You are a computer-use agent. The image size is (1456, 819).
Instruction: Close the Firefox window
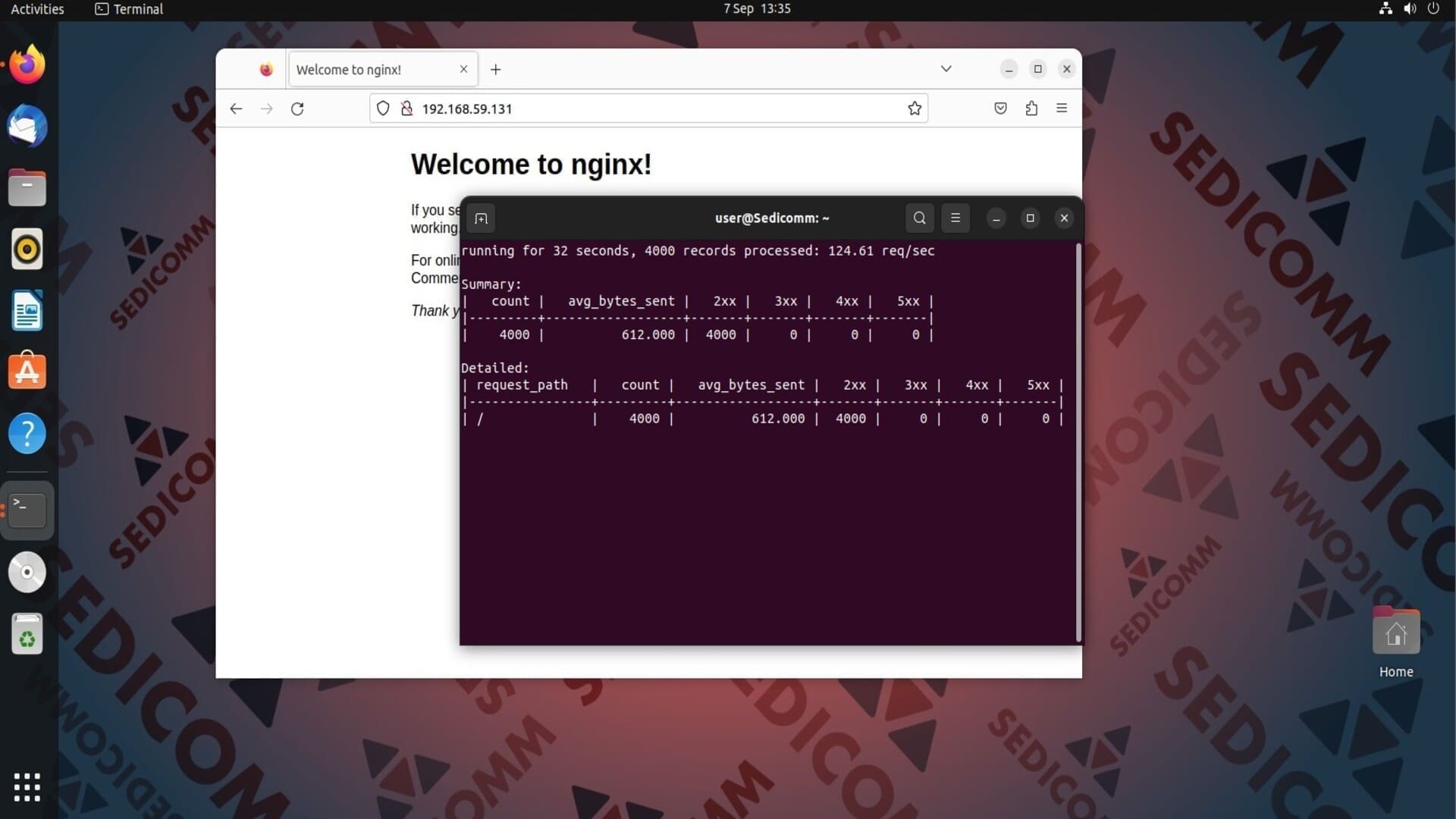(x=1067, y=69)
